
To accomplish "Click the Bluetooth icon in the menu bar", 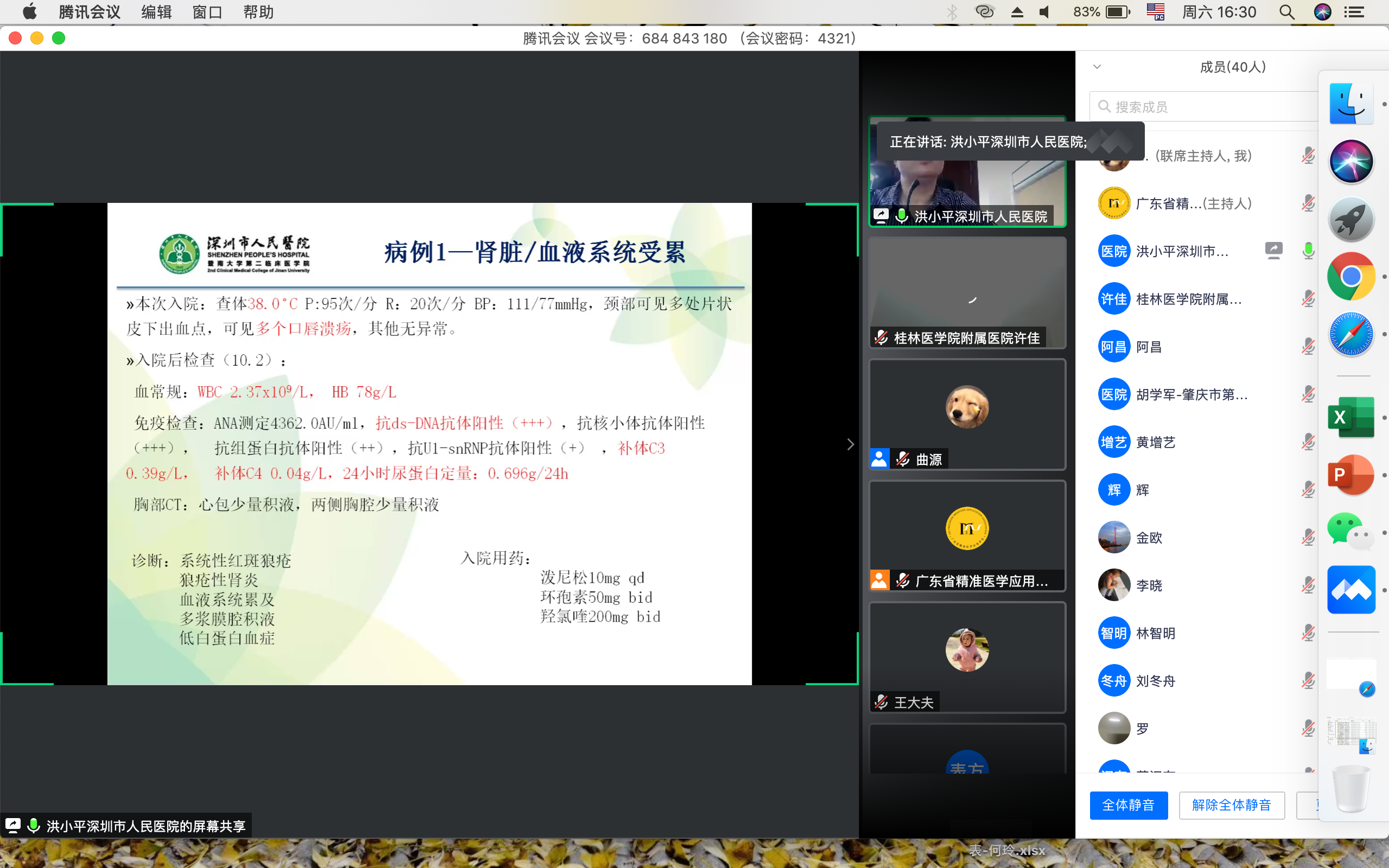I will (x=953, y=11).
